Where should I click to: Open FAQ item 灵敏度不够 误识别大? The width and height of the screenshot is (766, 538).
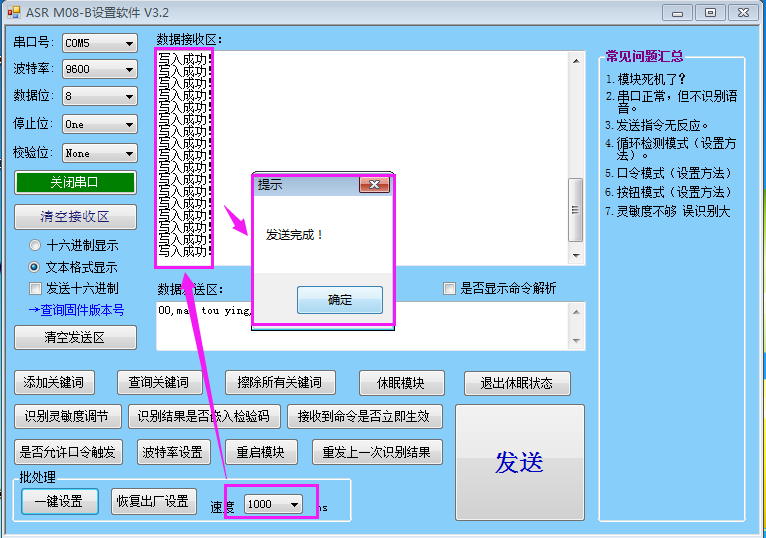click(673, 212)
